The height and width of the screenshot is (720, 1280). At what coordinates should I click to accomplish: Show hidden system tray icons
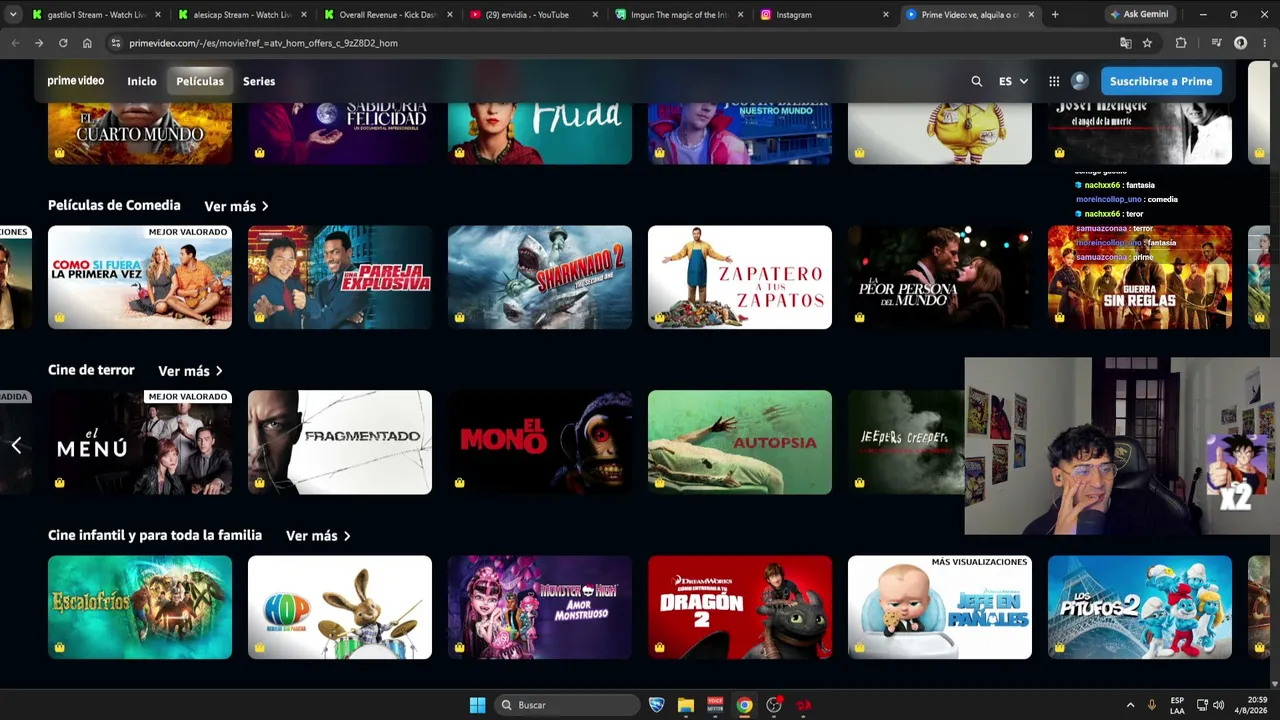click(1130, 705)
